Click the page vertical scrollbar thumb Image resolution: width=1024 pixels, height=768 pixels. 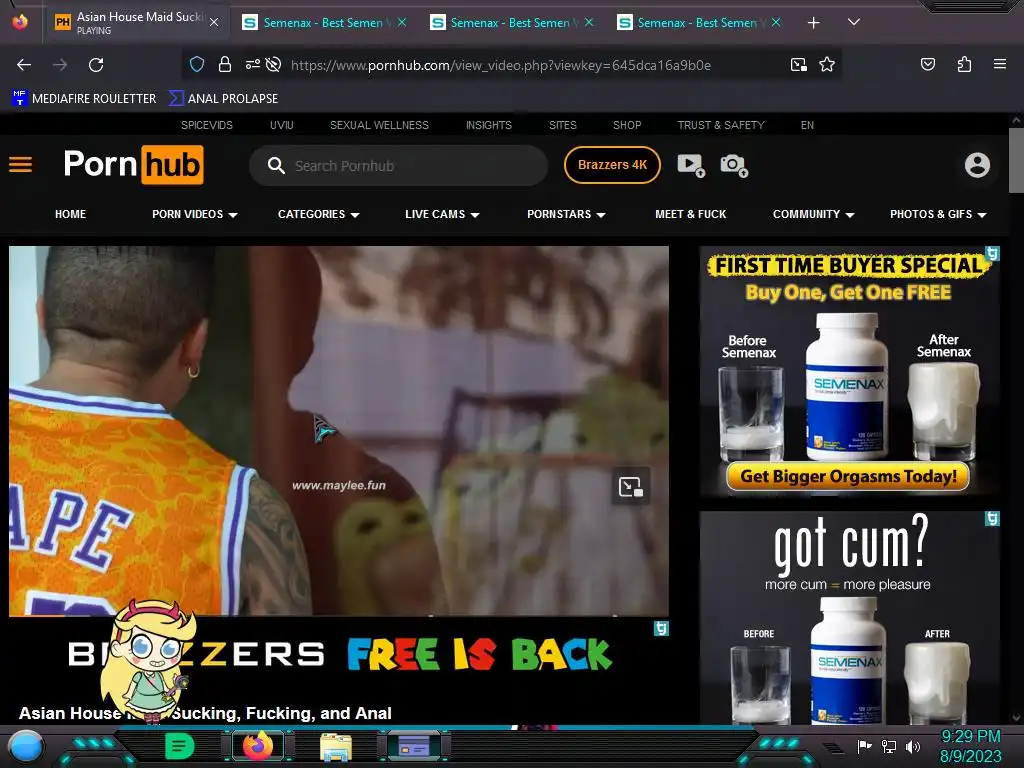point(1016,160)
